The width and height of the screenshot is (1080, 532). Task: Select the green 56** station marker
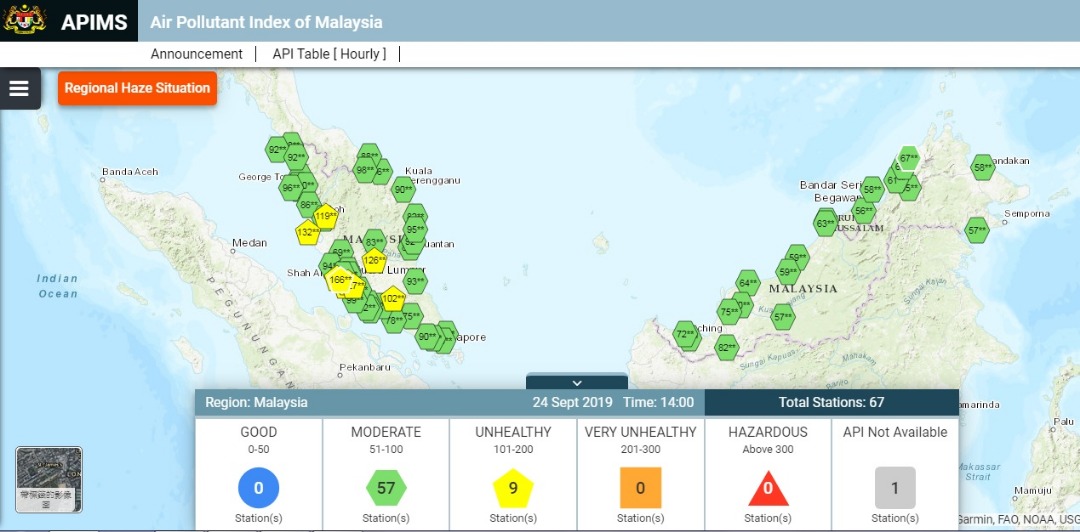click(x=863, y=211)
